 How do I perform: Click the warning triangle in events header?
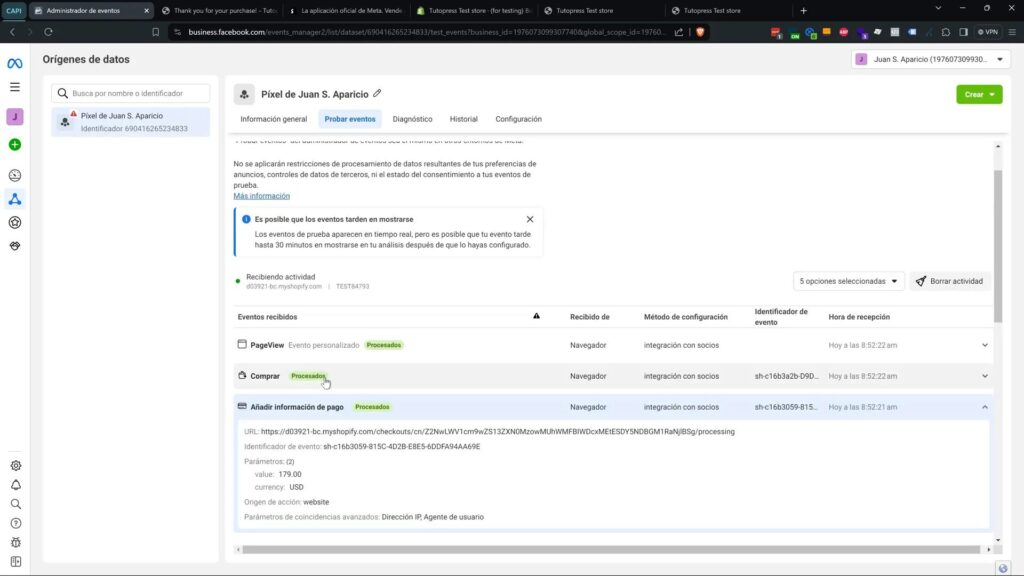tap(536, 316)
